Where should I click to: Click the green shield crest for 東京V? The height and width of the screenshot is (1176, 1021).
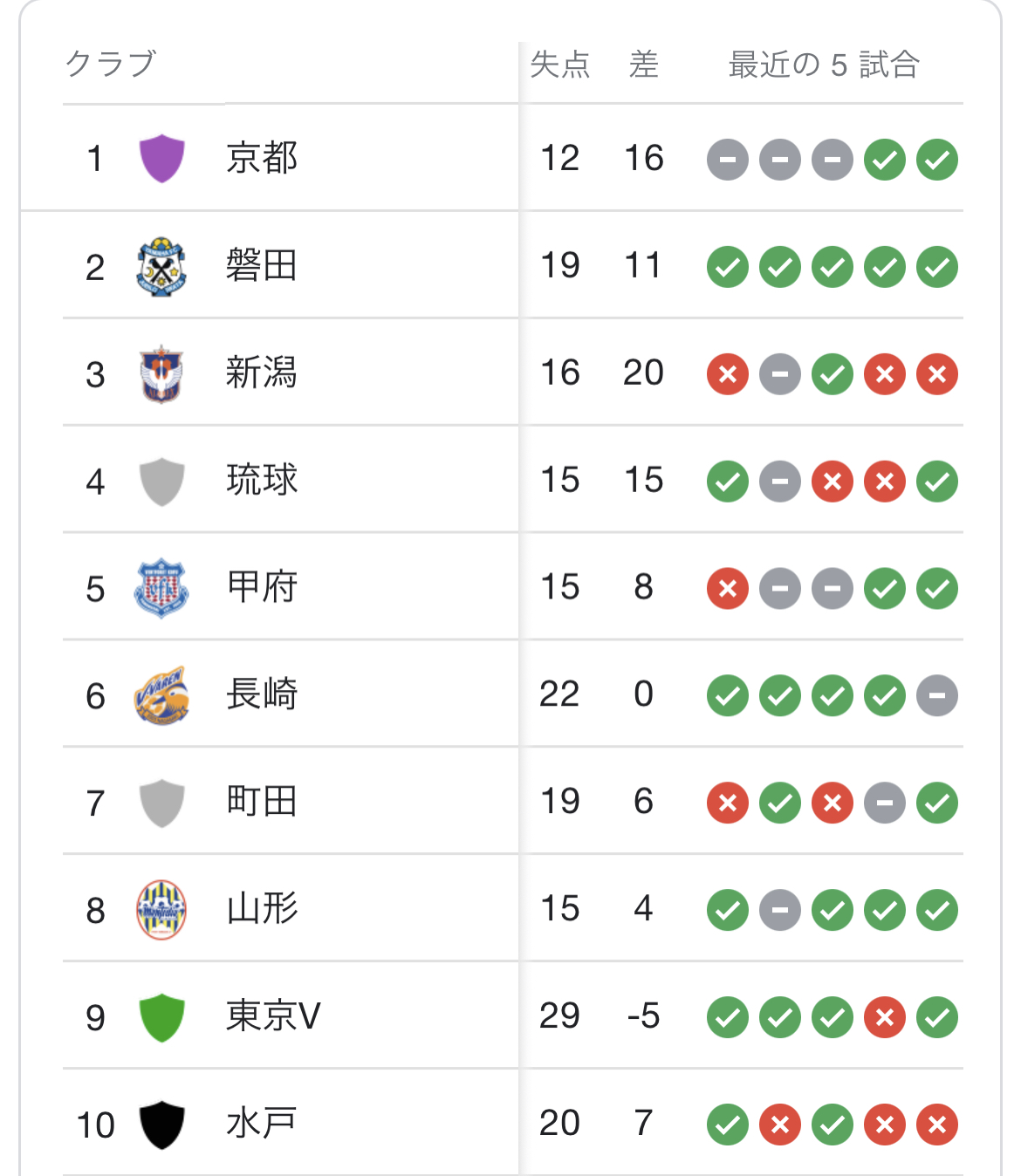tap(161, 1017)
